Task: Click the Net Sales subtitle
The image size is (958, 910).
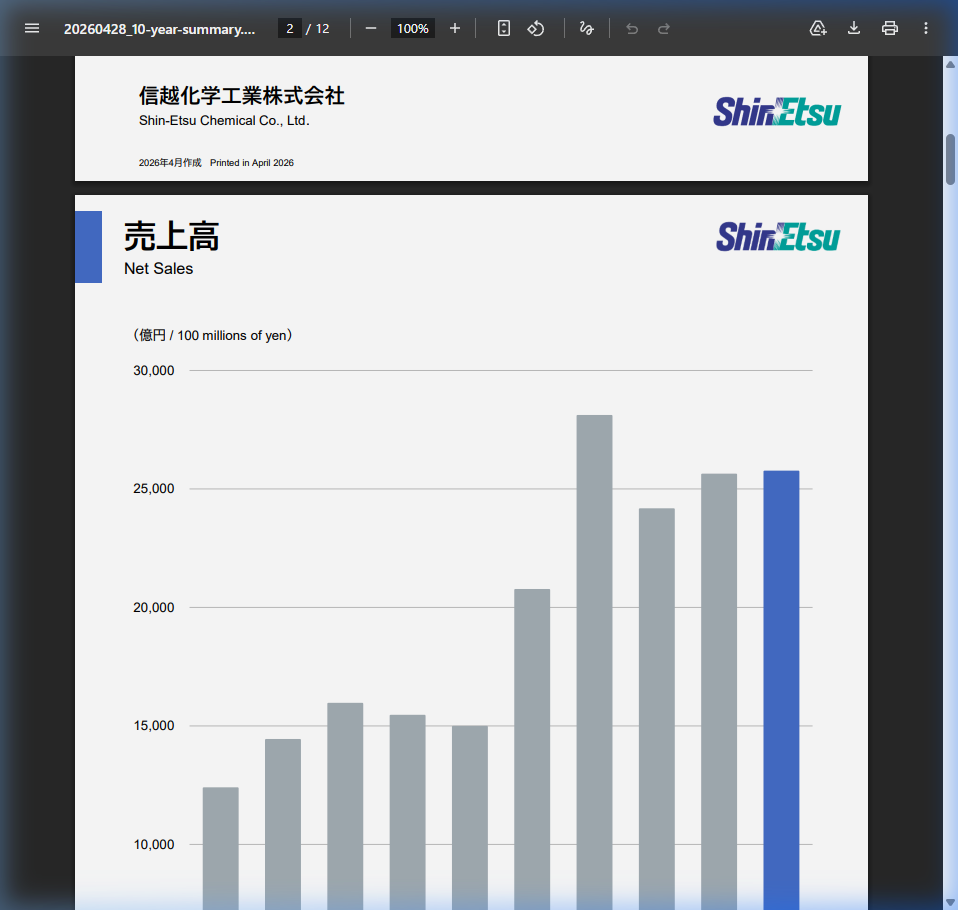Action: point(158,269)
